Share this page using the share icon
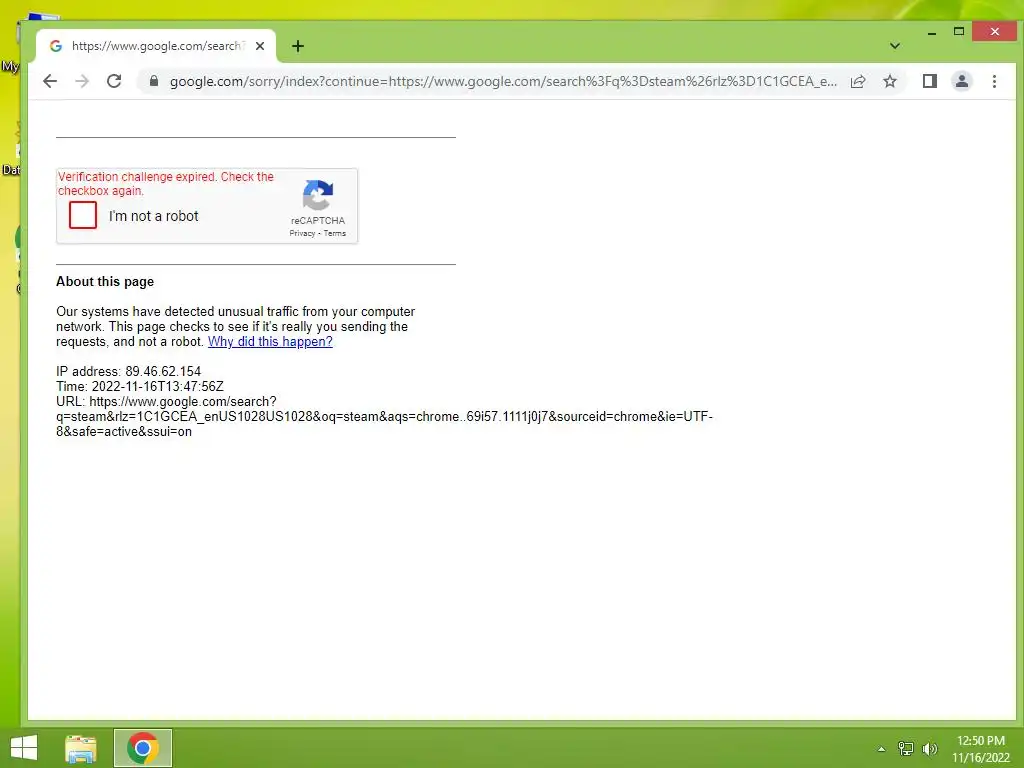 point(858,81)
